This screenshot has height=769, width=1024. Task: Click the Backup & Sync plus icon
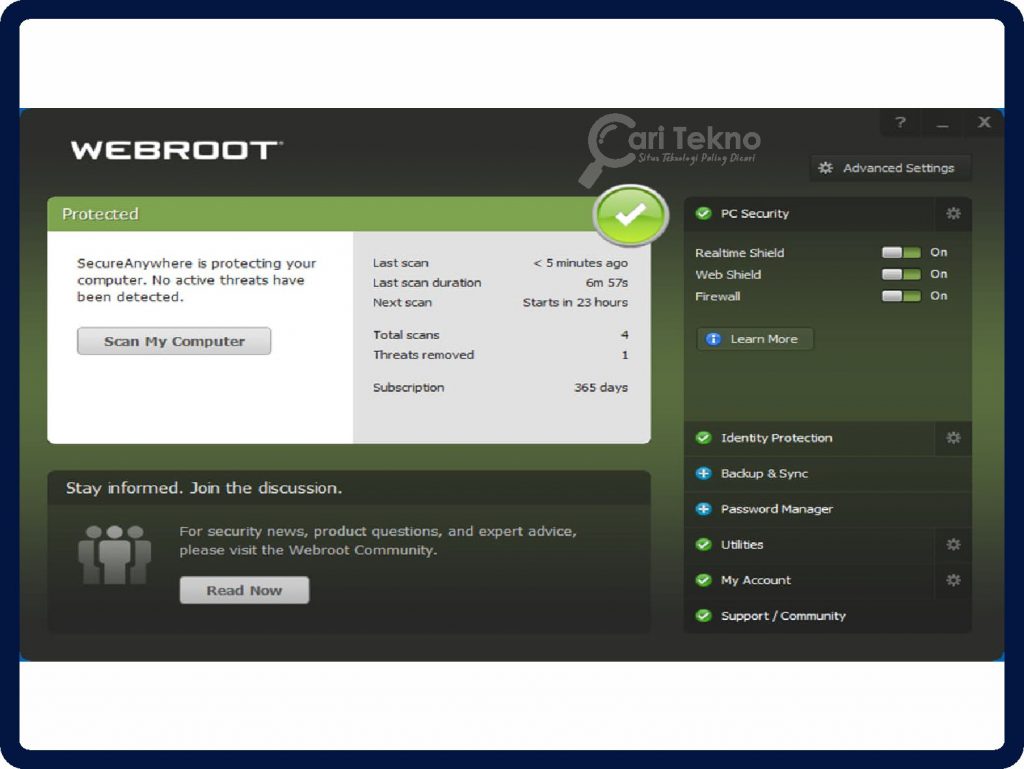point(703,473)
